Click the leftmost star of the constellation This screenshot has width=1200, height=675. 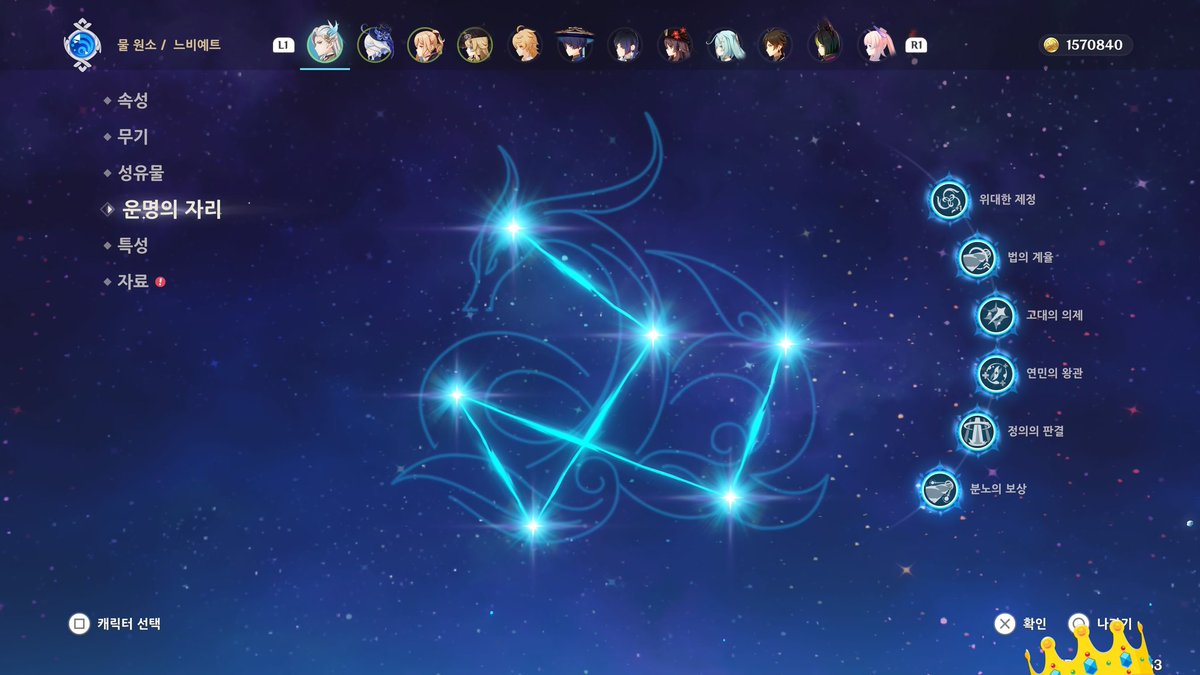click(x=457, y=394)
